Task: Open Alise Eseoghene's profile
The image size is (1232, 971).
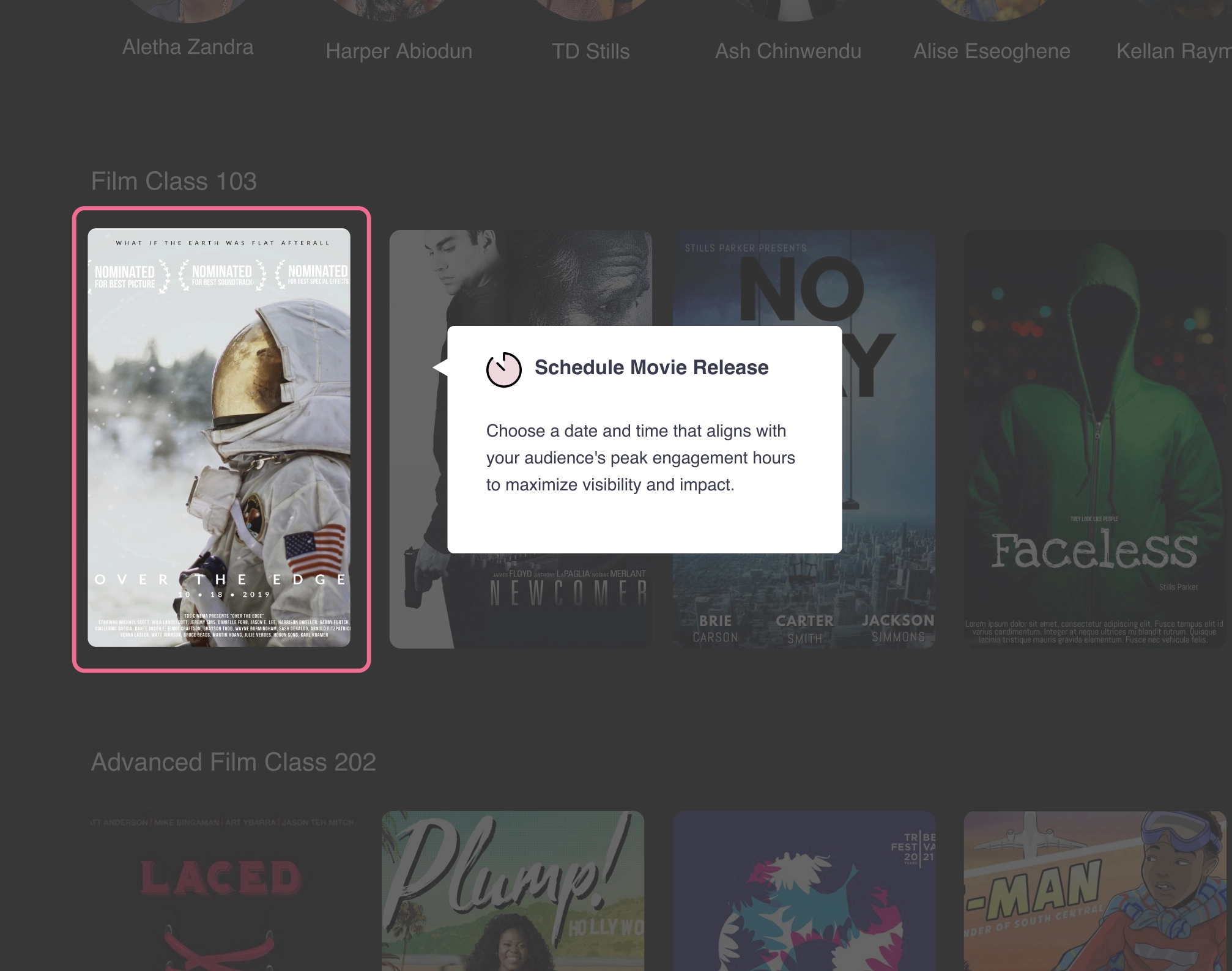Action: tap(992, 51)
